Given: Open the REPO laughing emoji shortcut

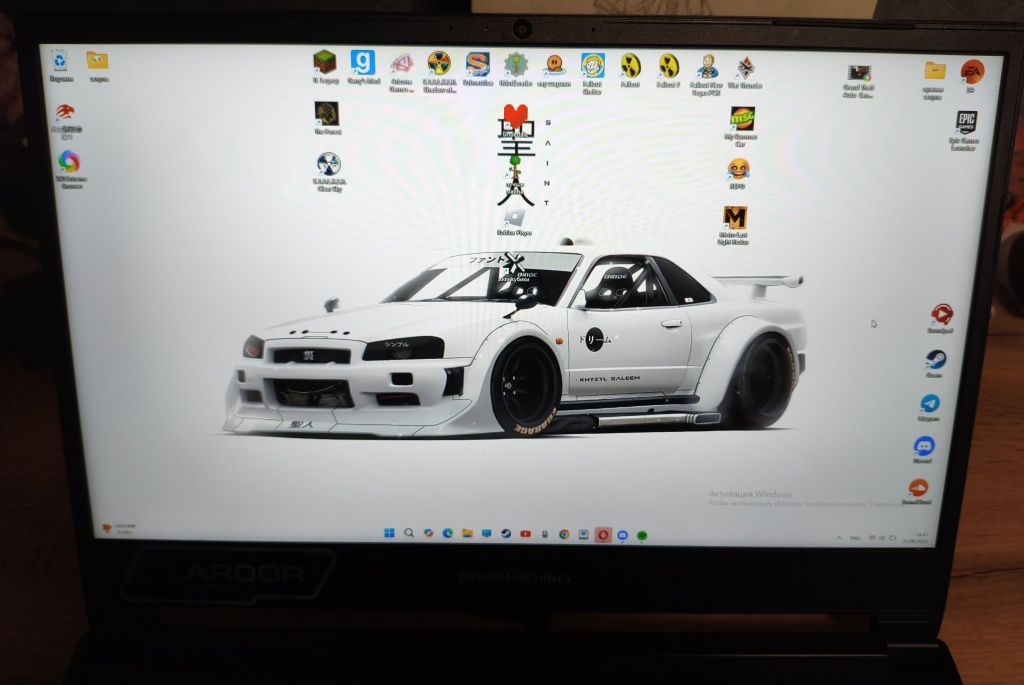Looking at the screenshot, I should click(x=738, y=174).
